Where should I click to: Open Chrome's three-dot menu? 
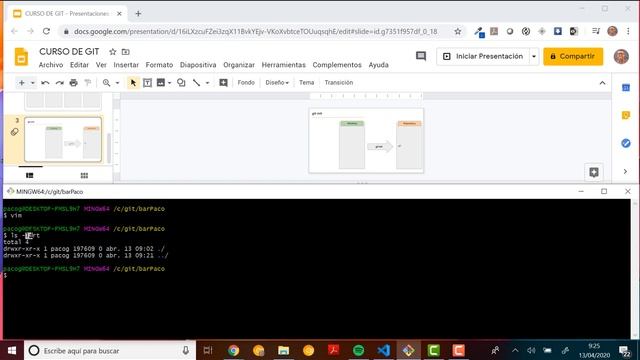629,31
